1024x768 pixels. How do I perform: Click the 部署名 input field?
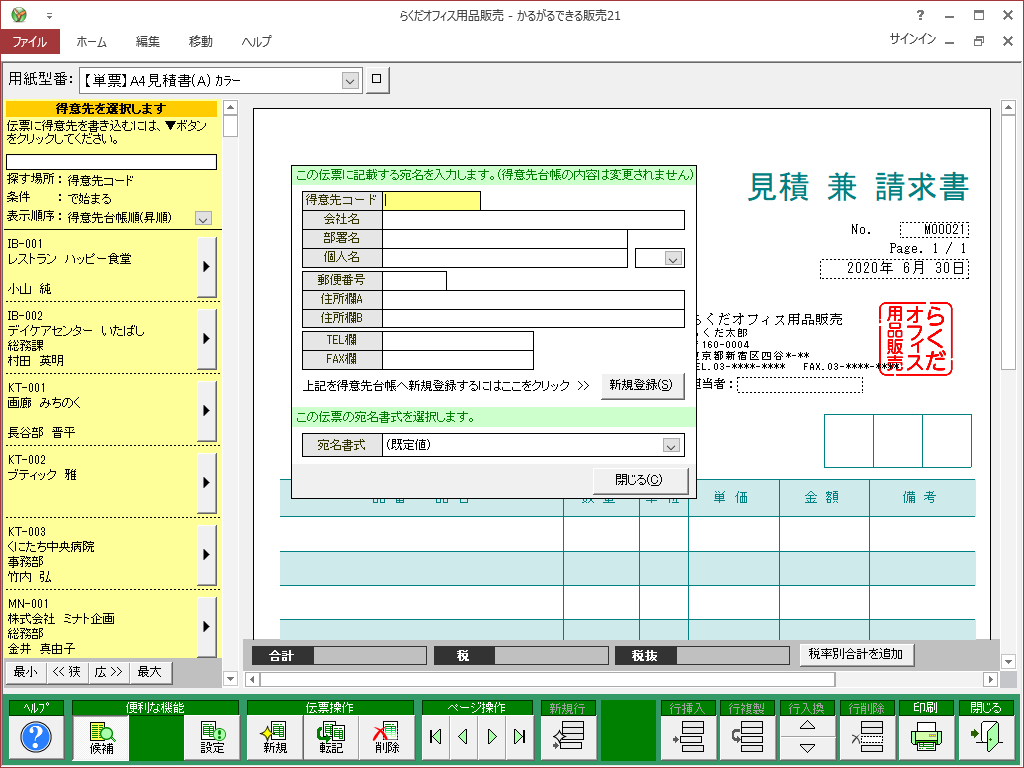pyautogui.click(x=505, y=238)
